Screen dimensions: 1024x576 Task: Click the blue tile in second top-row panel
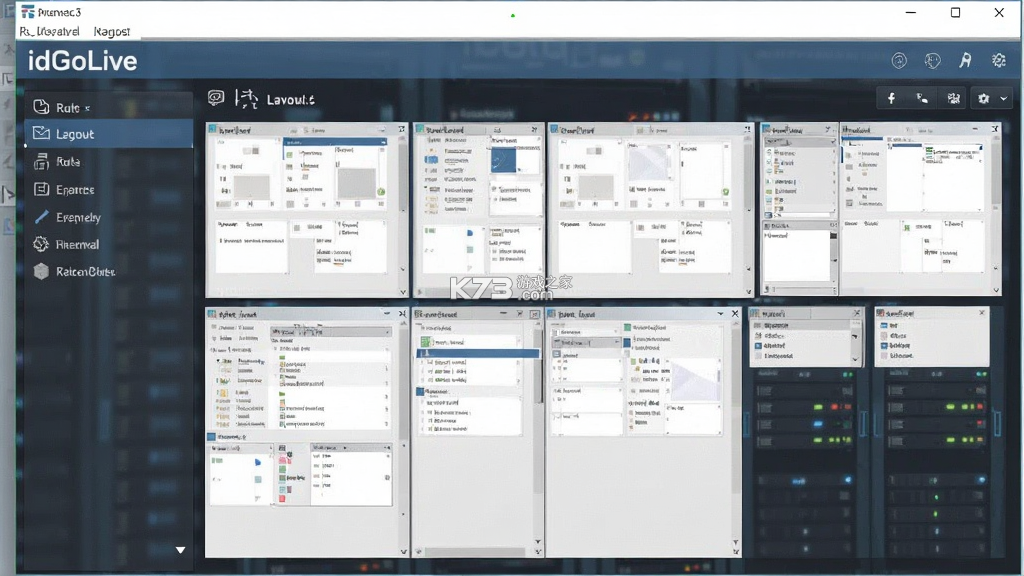point(503,161)
